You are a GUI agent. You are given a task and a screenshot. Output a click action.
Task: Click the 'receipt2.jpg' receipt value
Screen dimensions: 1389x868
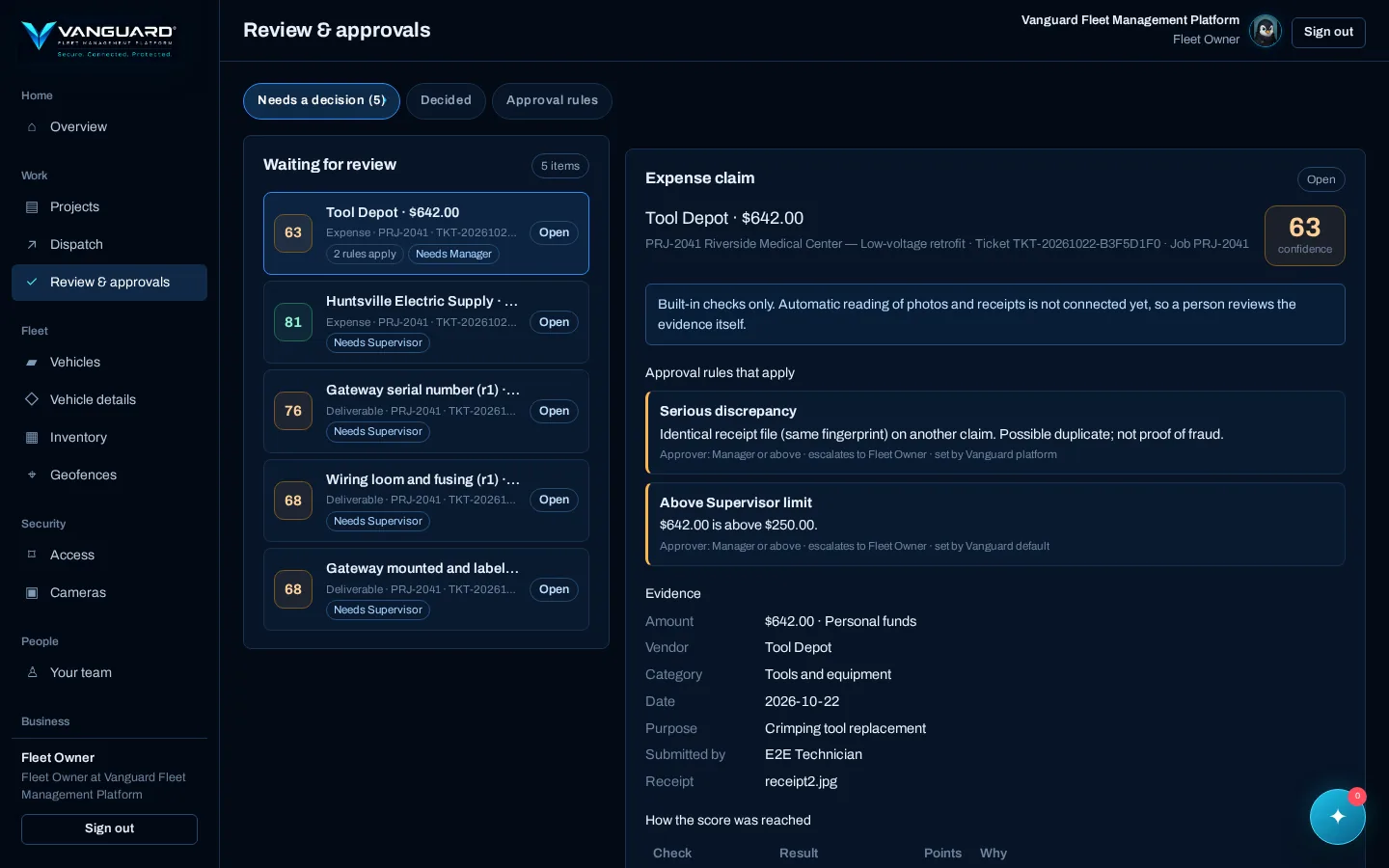pyautogui.click(x=801, y=782)
